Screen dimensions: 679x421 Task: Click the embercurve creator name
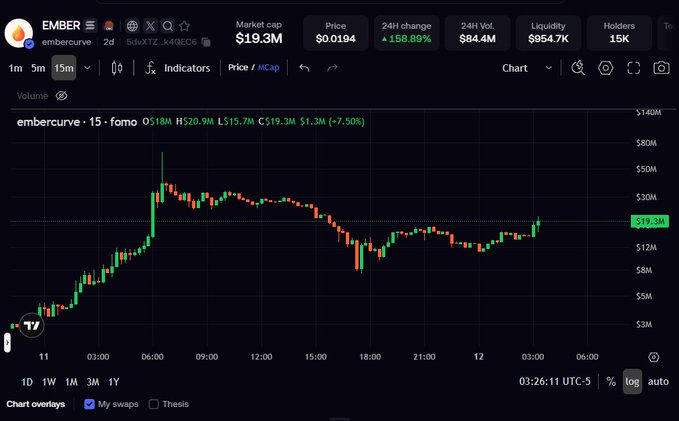tap(66, 42)
